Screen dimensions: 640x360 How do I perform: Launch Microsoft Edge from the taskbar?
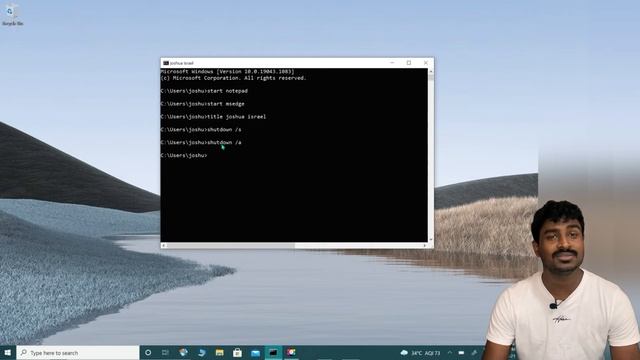[202, 353]
